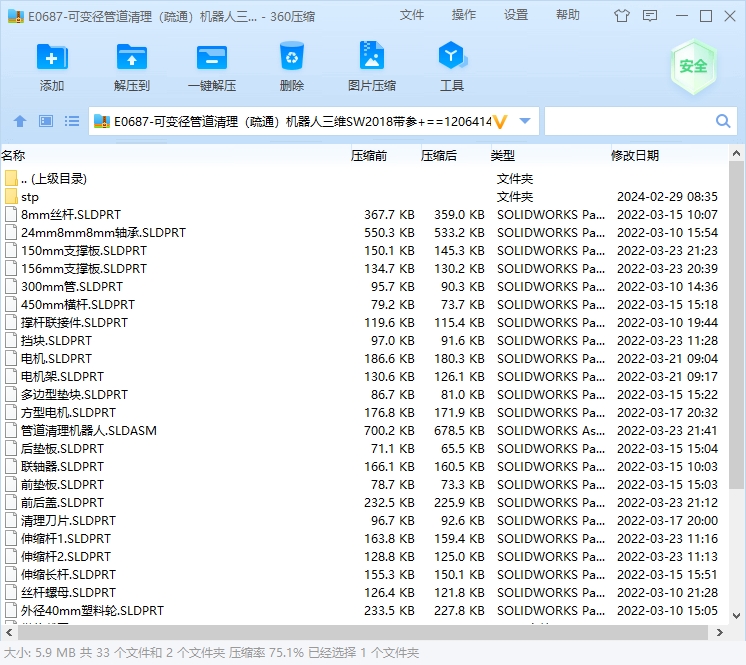The width and height of the screenshot is (746, 665).
Task: Switch to list view mode
Action: pyautogui.click(x=72, y=121)
